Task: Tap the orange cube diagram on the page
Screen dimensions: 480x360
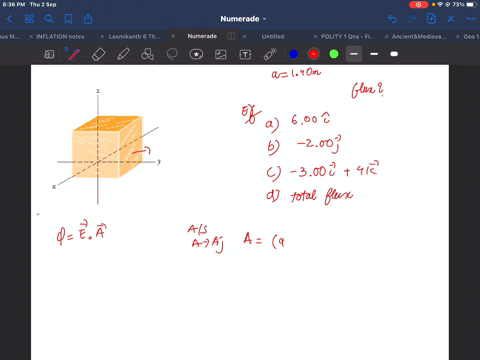Action: pyautogui.click(x=107, y=147)
